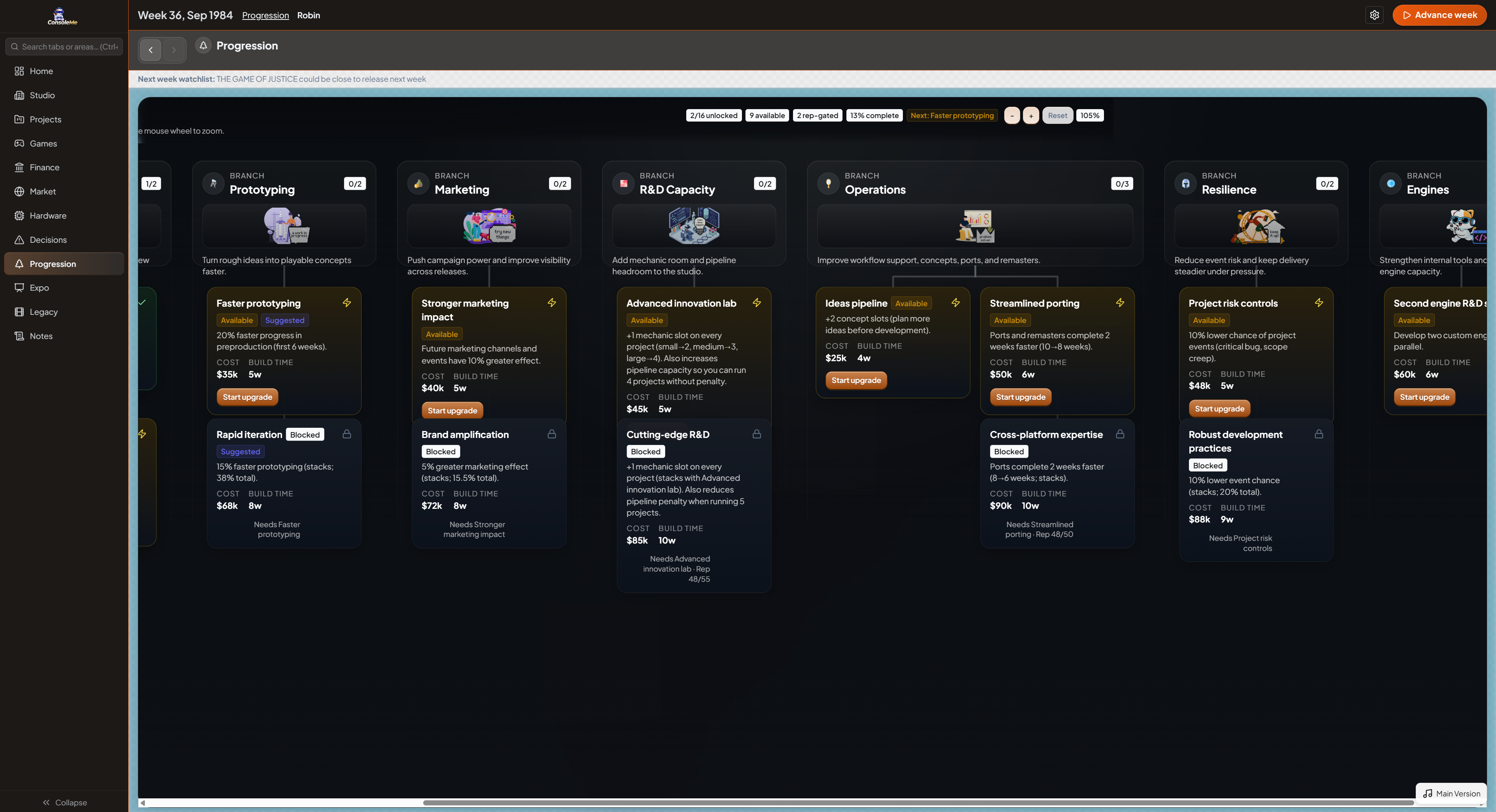The width and height of the screenshot is (1496, 812).
Task: Click the Operations branch lightbulb icon
Action: (828, 184)
